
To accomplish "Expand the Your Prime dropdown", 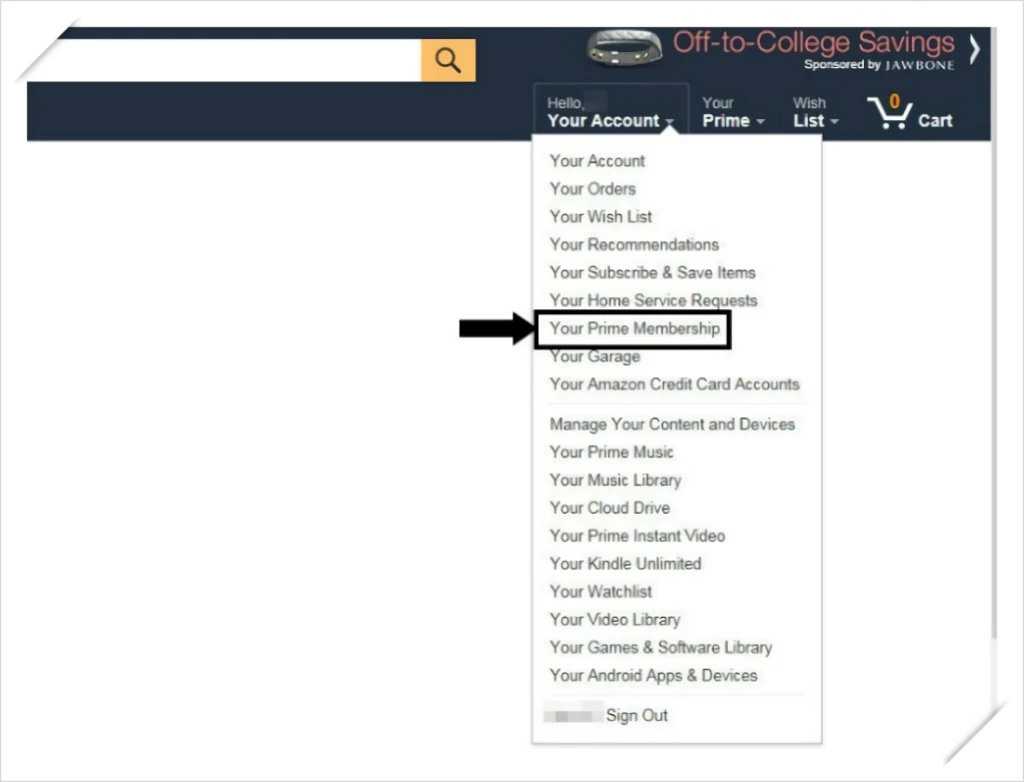I will coord(733,112).
